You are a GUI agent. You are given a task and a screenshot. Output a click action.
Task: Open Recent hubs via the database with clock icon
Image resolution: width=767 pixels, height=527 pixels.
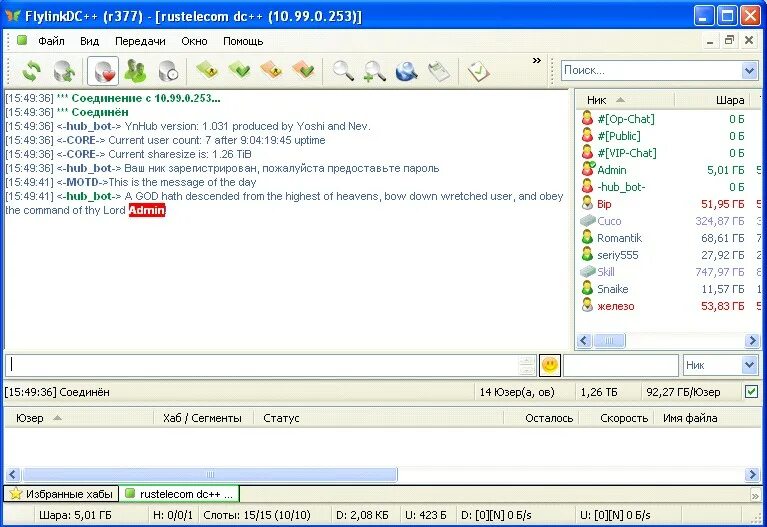[x=168, y=71]
